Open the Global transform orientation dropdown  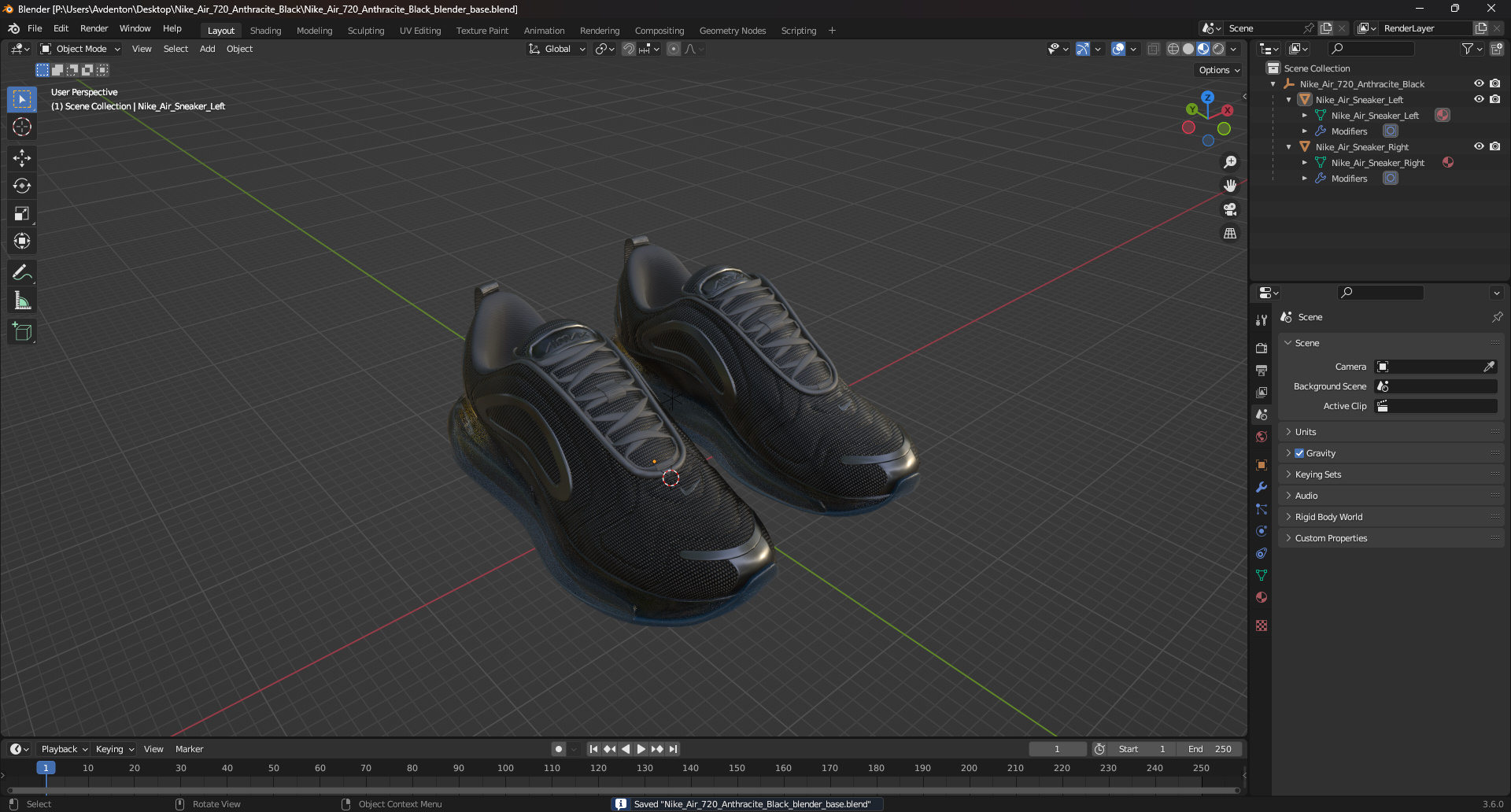coord(557,49)
